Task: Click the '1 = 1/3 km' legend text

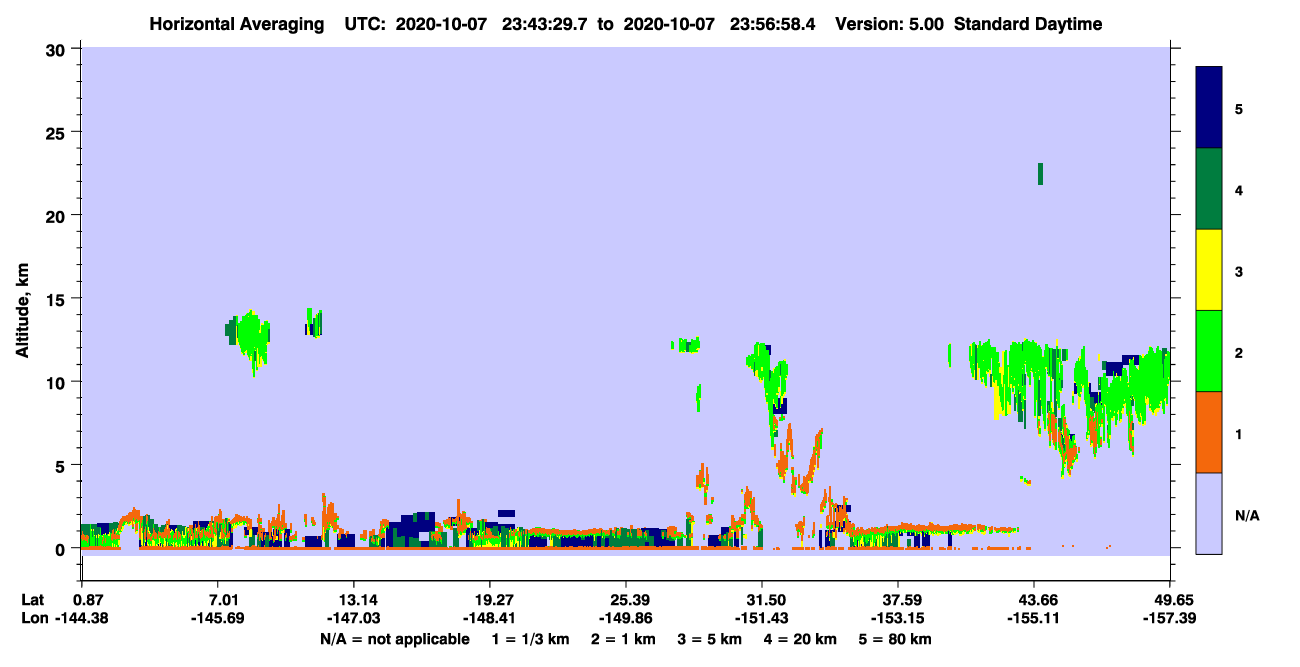Action: click(530, 639)
